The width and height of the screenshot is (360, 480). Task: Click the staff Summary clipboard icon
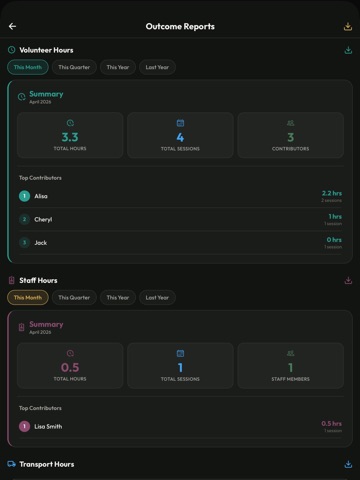pyautogui.click(x=22, y=327)
